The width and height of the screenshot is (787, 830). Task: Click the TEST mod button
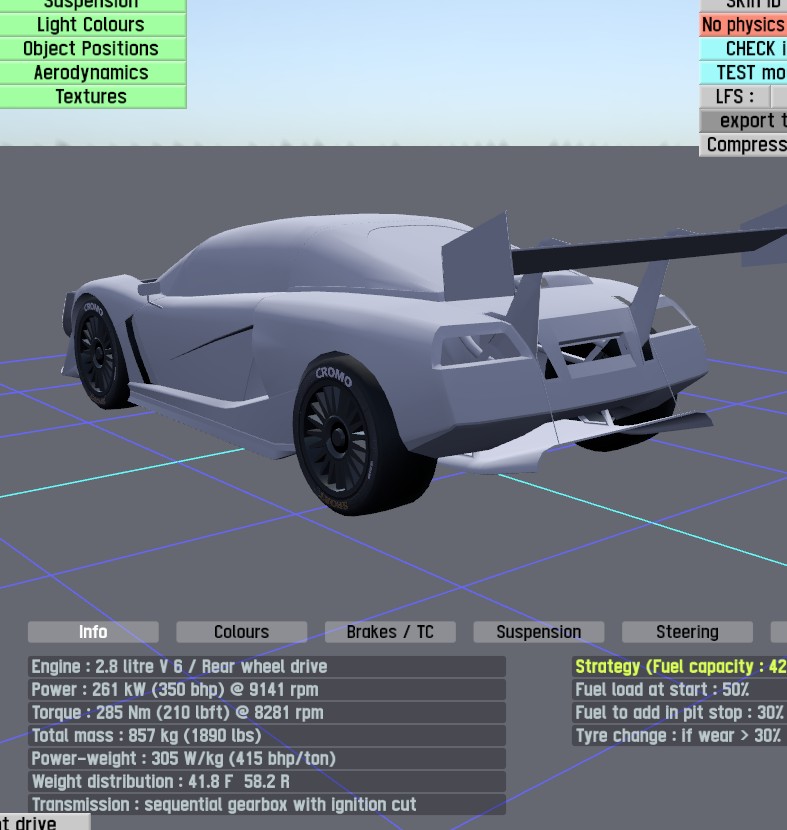tap(743, 73)
